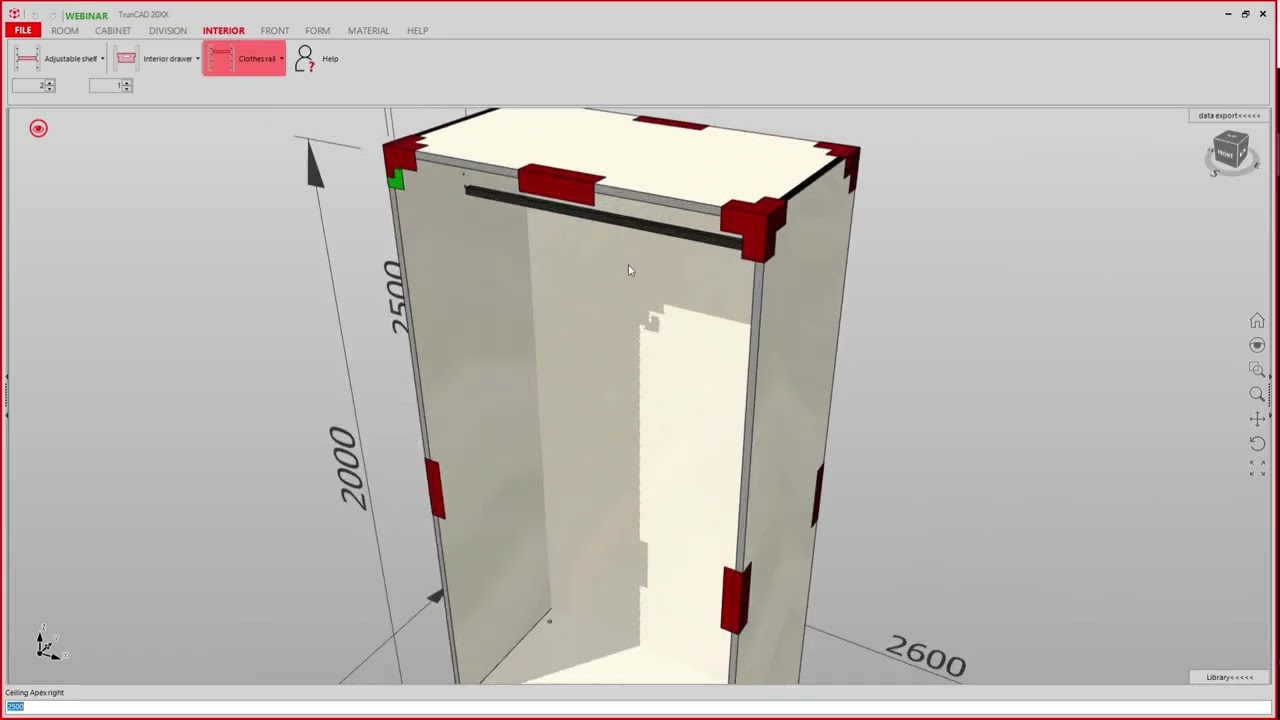
Task: Switch to the ROOM tab
Action: click(65, 31)
